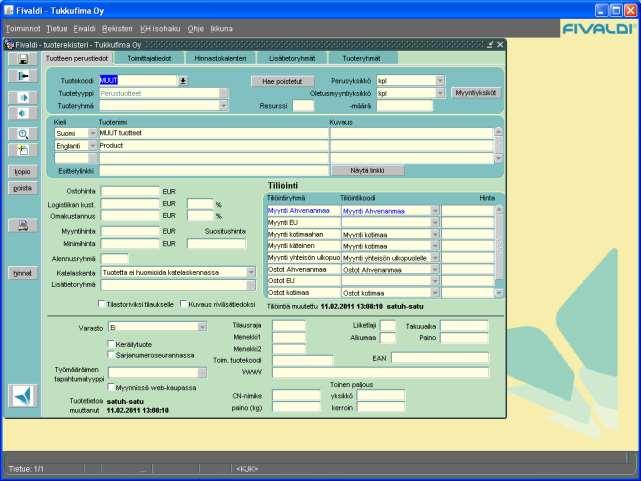The width and height of the screenshot is (641, 481).
Task: Go to previous record arrow icon
Action: [23, 113]
